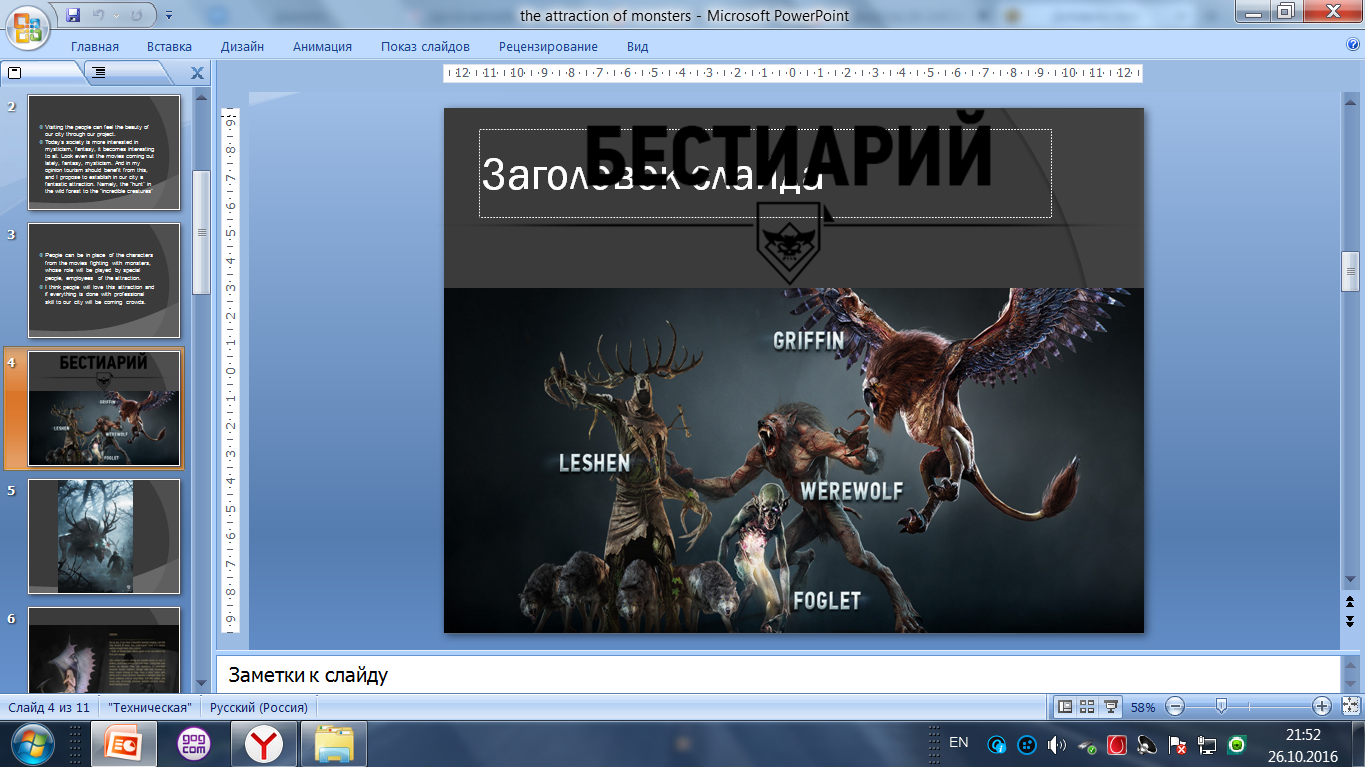
Task: Click the black loudspeaker audio manager tray icon
Action: (1147, 745)
